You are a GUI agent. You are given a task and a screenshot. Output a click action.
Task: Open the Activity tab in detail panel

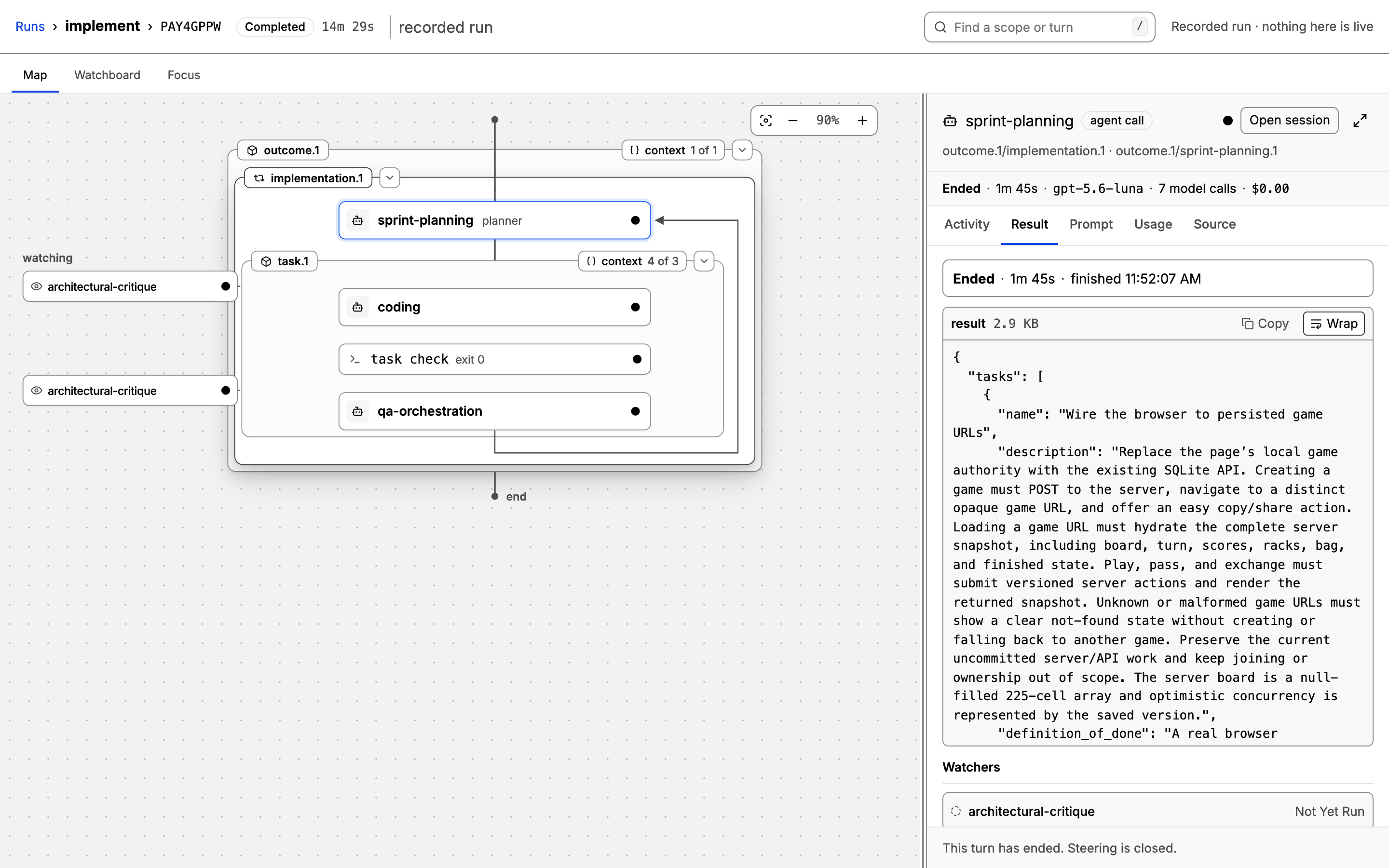coord(967,224)
